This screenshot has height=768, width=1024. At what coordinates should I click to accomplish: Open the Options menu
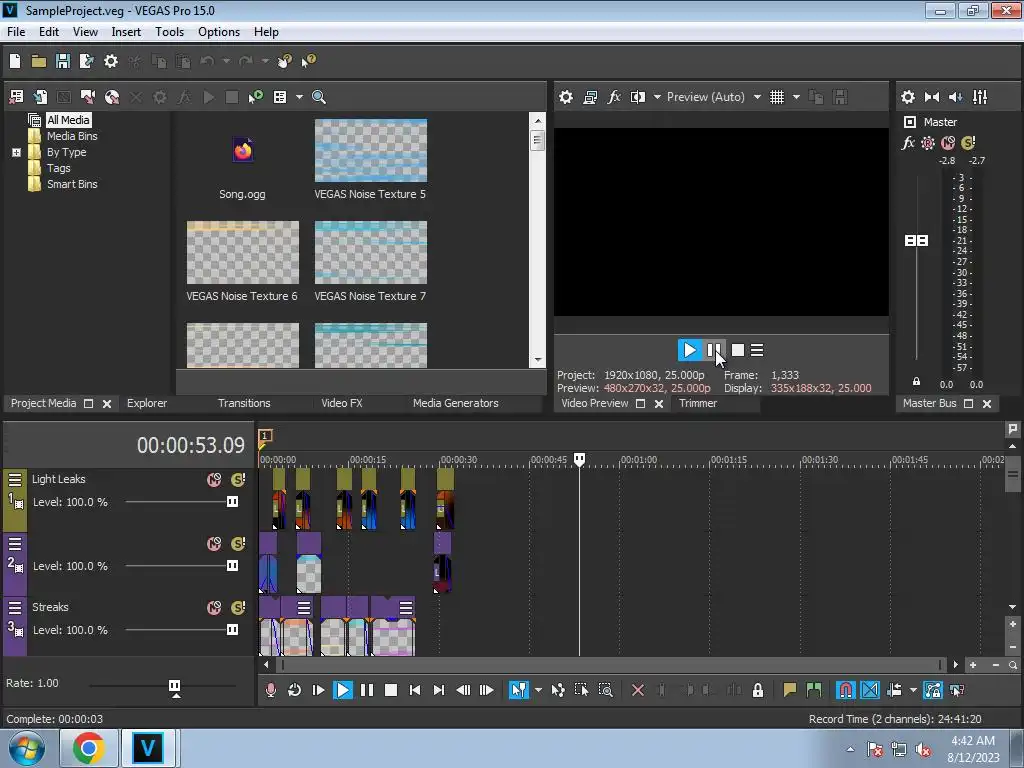pos(219,31)
